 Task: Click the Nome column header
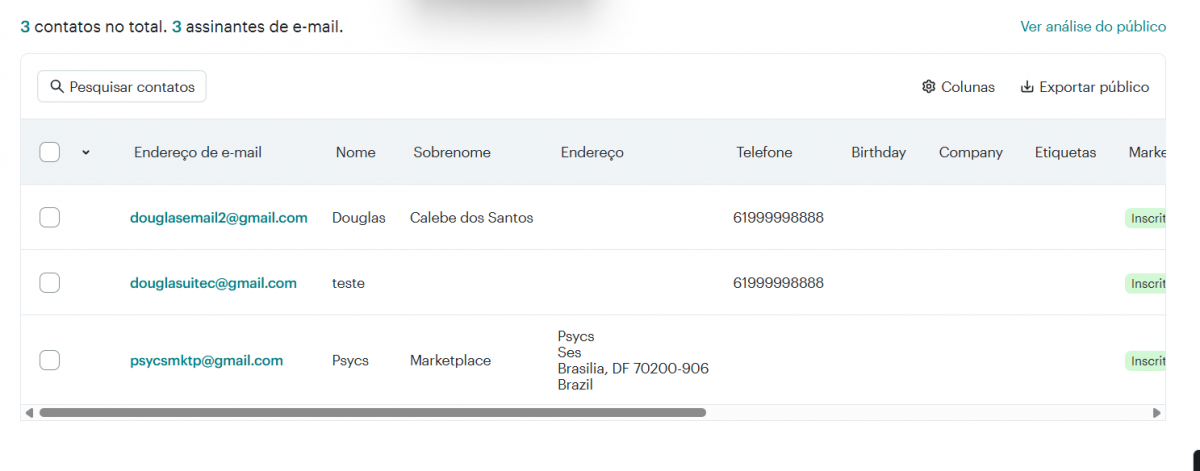point(356,152)
